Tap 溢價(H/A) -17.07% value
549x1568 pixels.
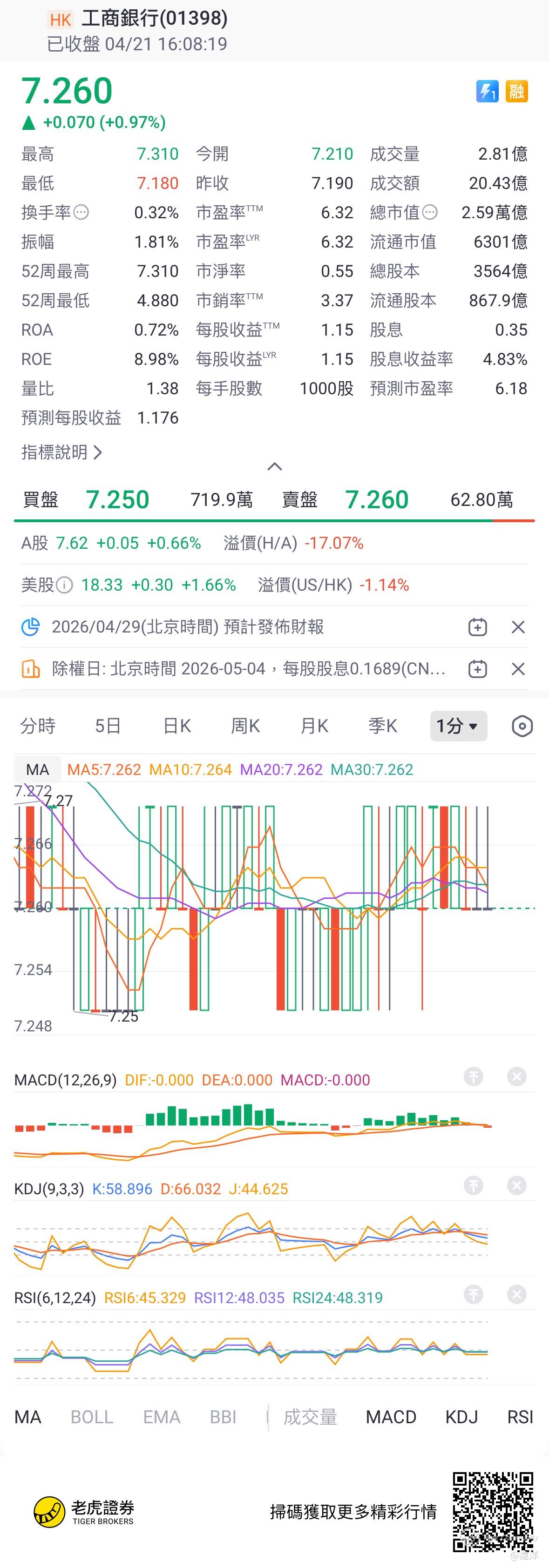point(334,543)
